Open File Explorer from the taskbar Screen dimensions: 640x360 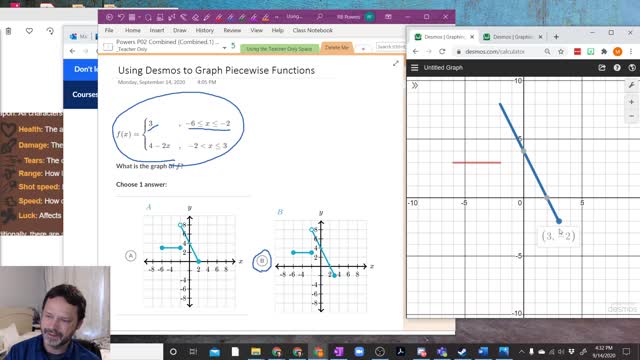(256, 351)
